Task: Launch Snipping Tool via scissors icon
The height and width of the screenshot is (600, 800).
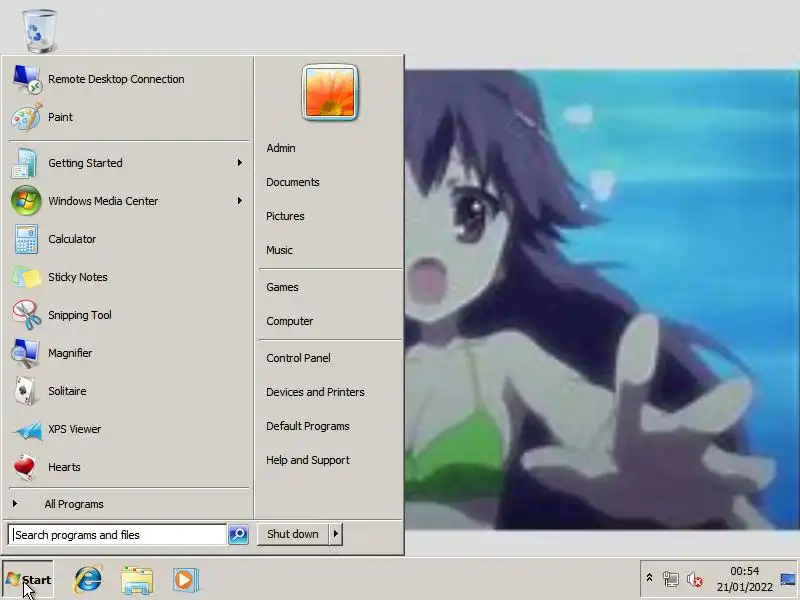Action: tap(27, 315)
